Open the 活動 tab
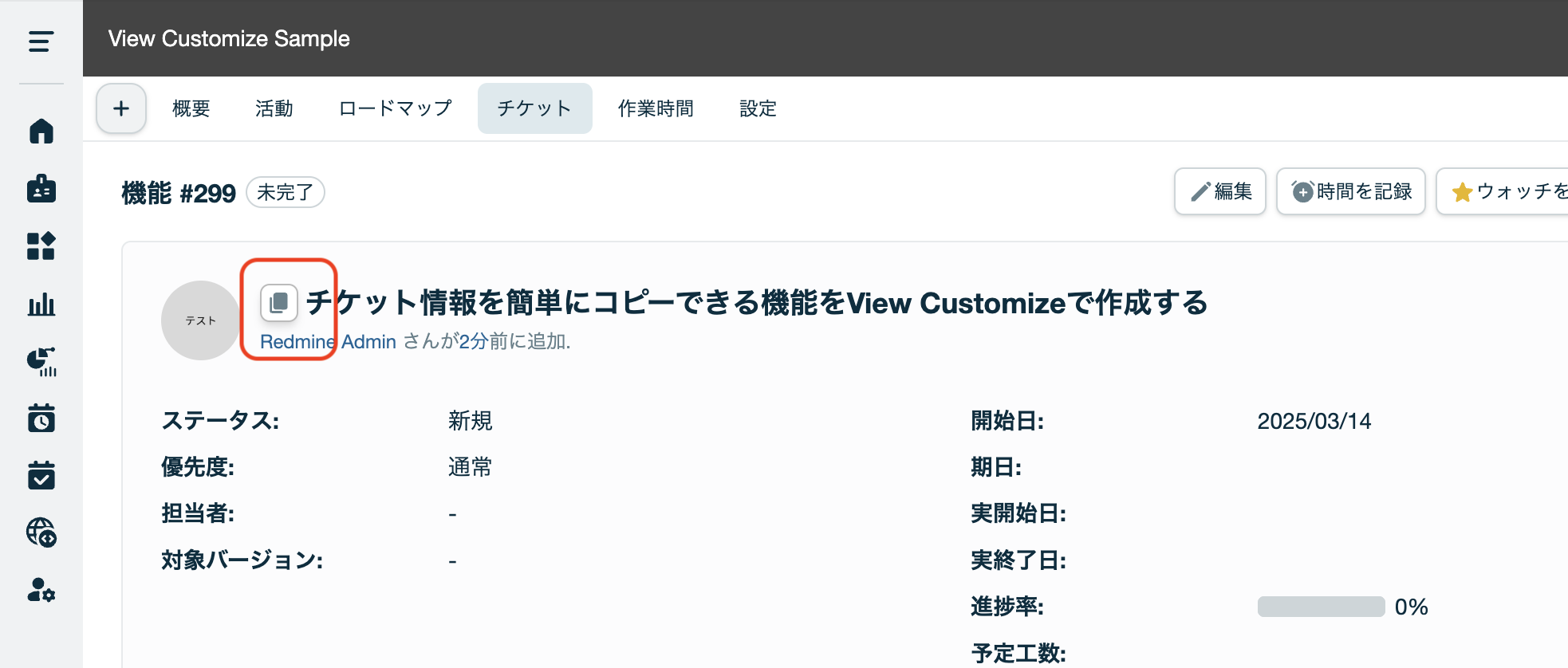The height and width of the screenshot is (668, 1568). [x=274, y=108]
